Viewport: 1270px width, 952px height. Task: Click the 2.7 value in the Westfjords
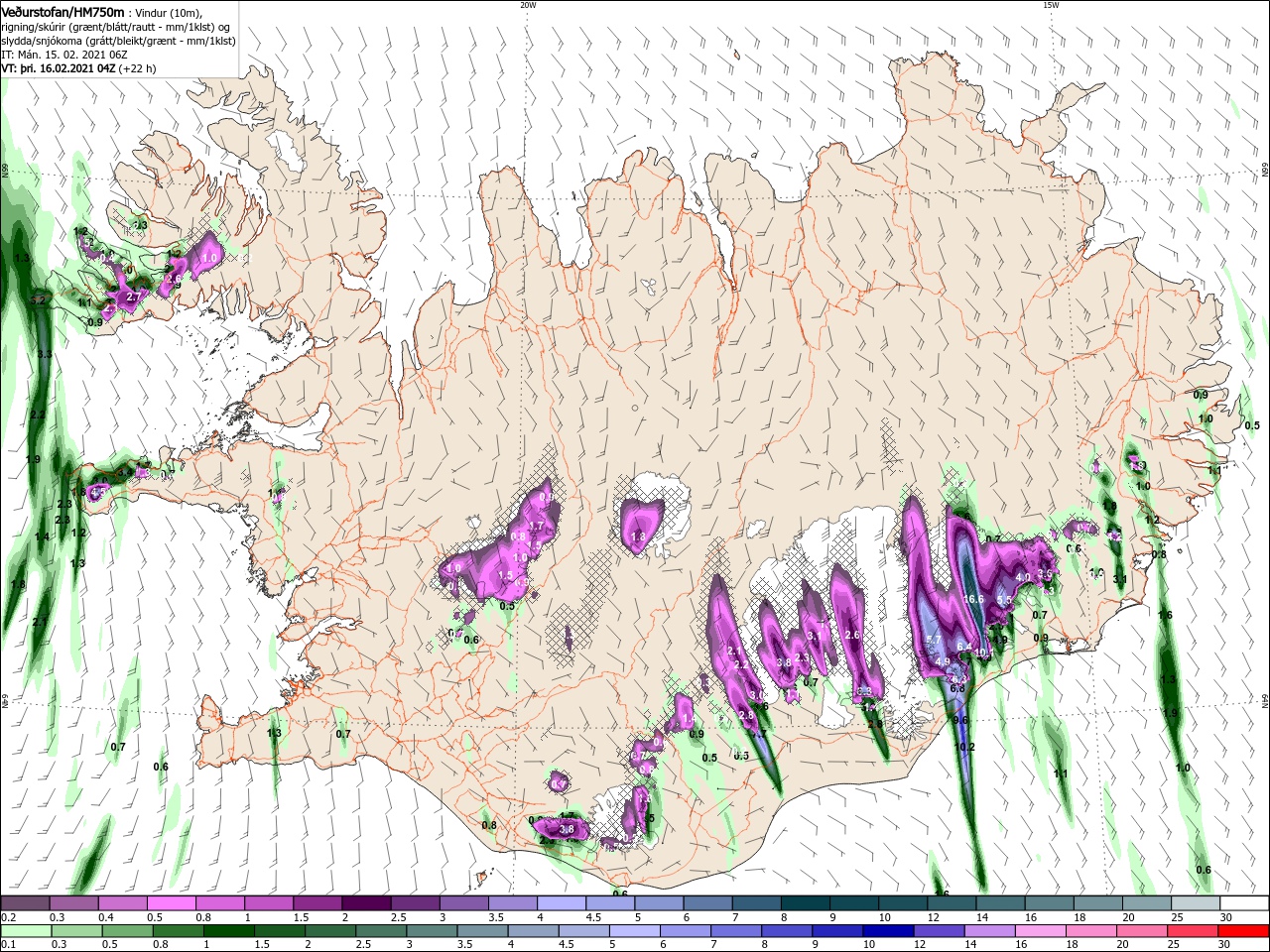(x=134, y=297)
